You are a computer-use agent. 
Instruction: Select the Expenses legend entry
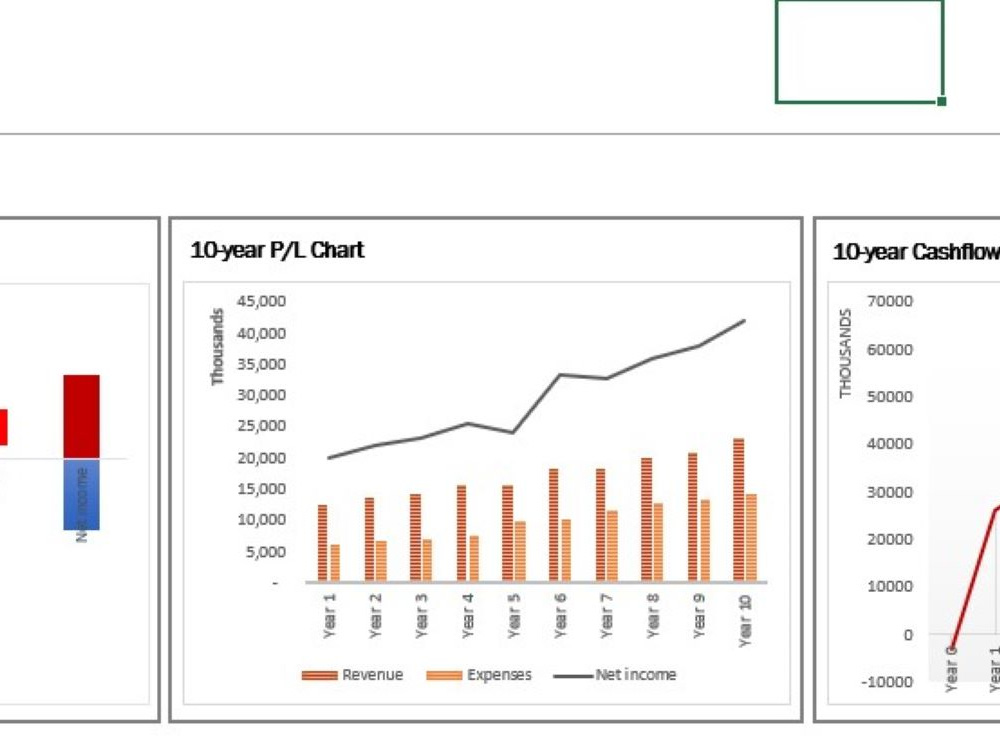click(x=478, y=675)
